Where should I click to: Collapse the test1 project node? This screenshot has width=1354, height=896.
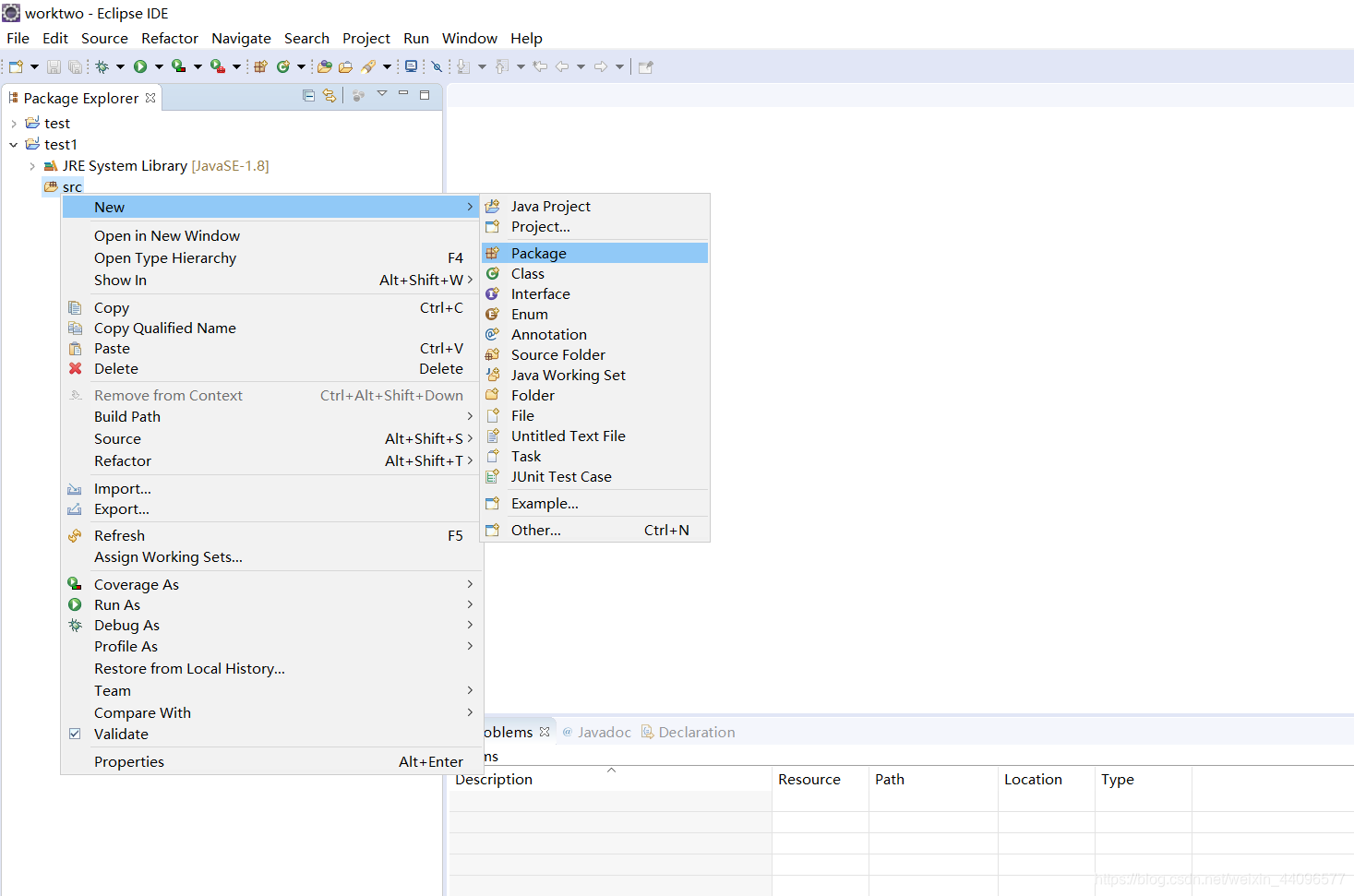(x=14, y=145)
